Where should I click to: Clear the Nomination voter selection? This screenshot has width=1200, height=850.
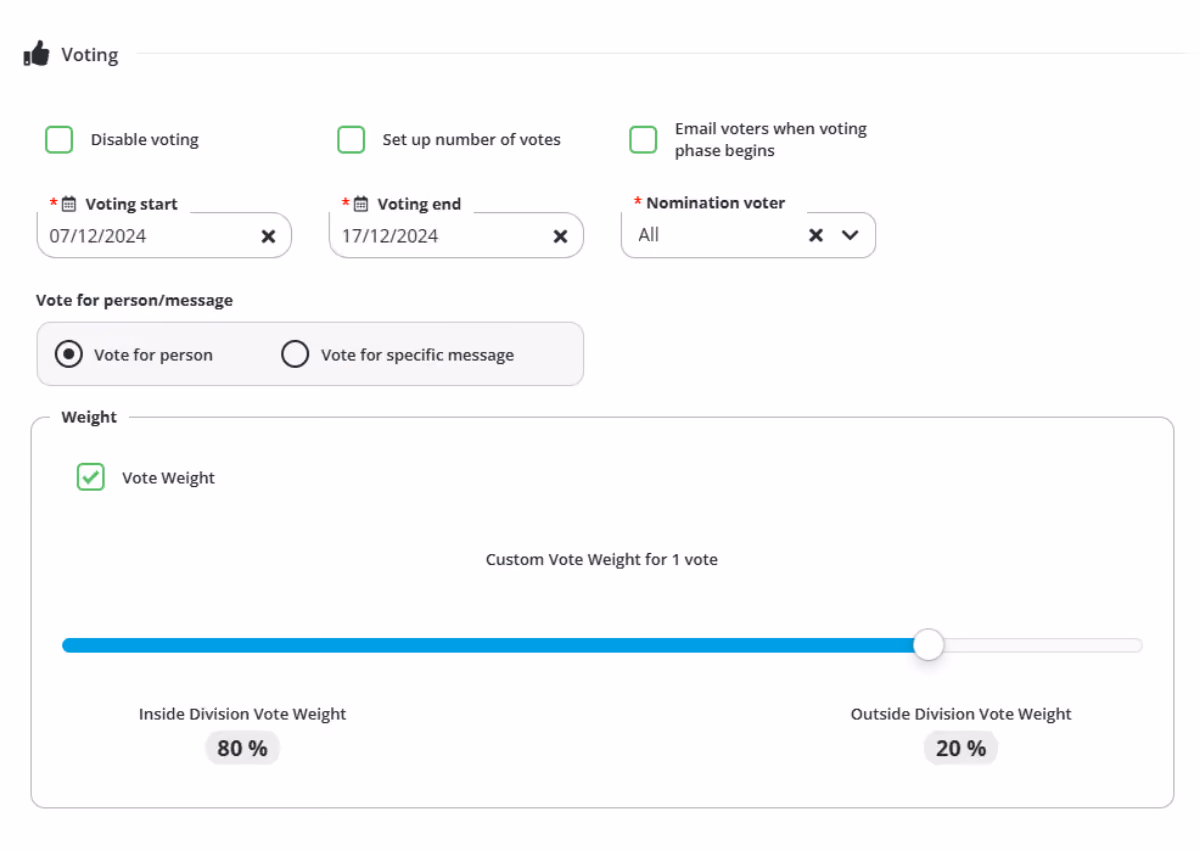click(x=816, y=235)
